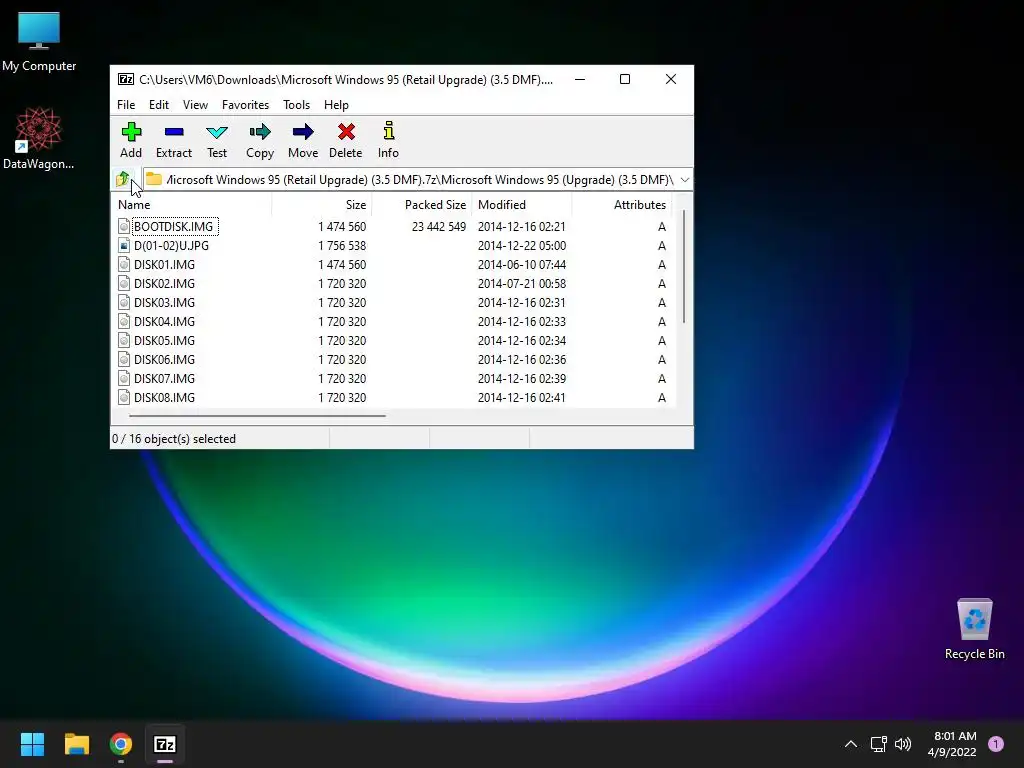Expand the address bar path dropdown
This screenshot has height=768, width=1024.
[684, 180]
